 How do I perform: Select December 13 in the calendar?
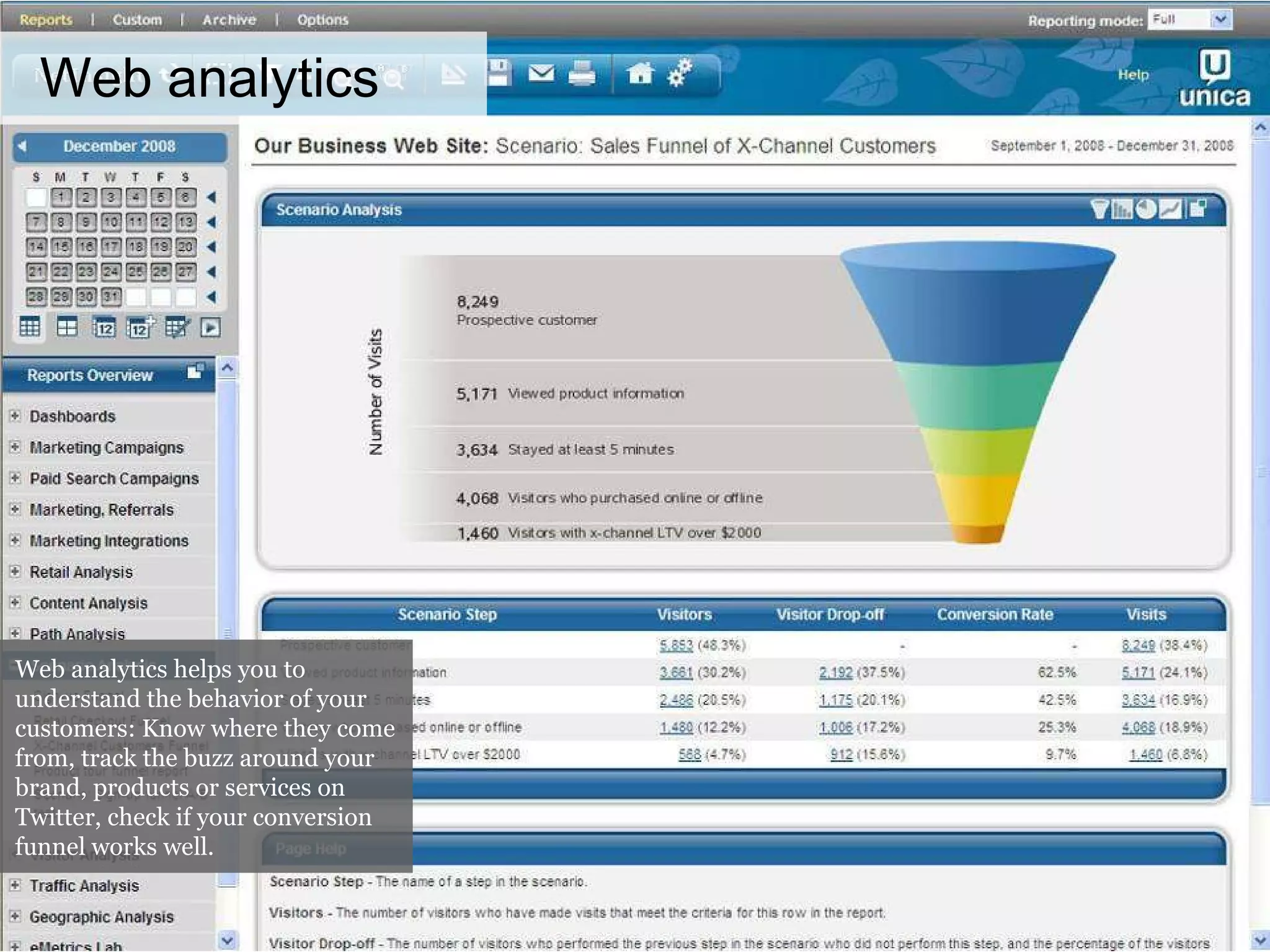point(185,222)
